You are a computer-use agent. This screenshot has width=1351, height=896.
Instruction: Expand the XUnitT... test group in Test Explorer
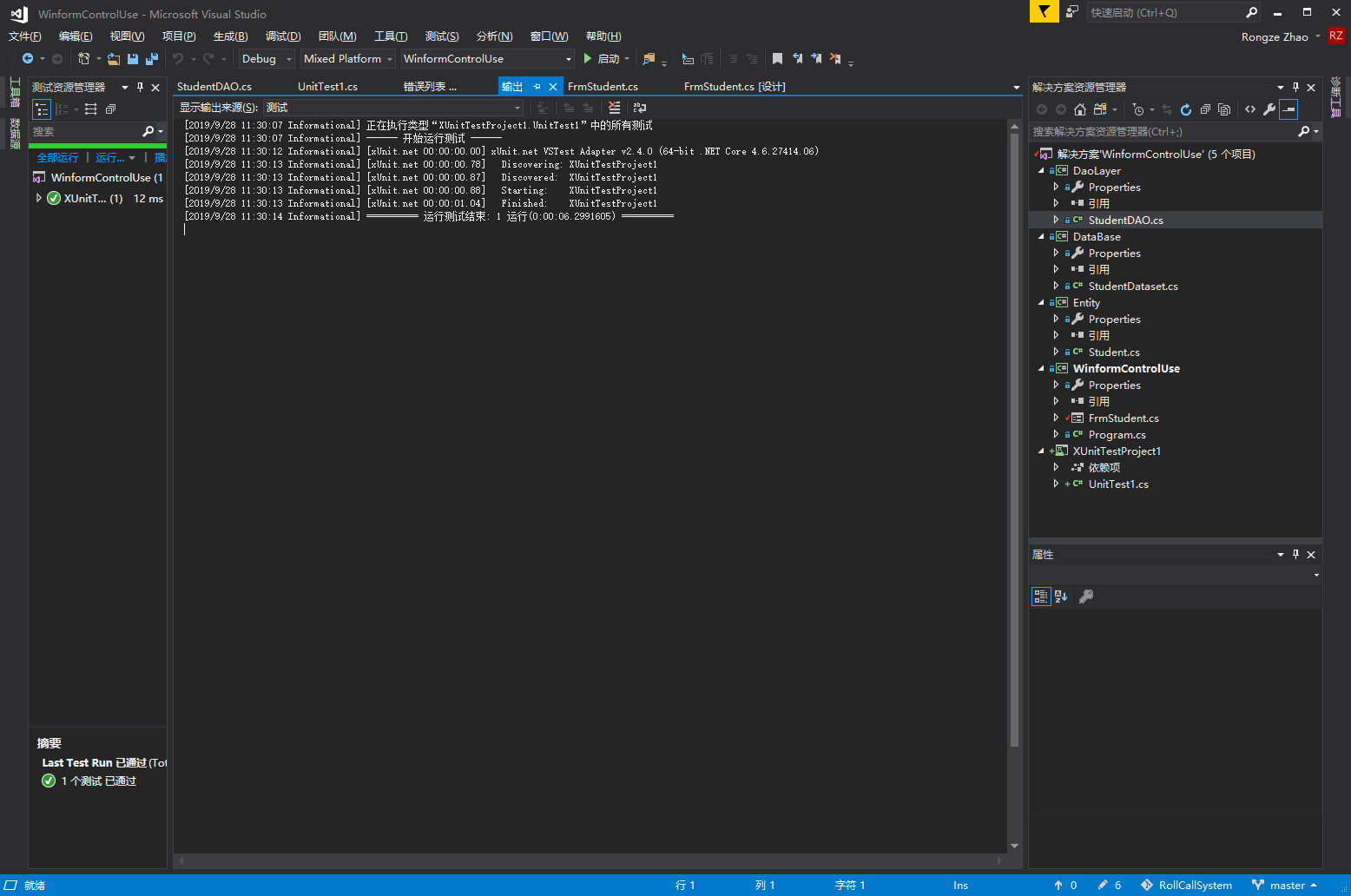tap(38, 198)
